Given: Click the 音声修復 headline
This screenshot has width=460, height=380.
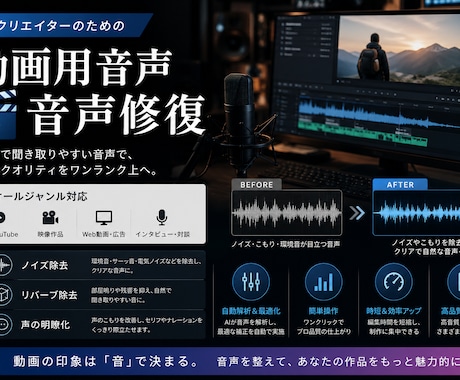Looking at the screenshot, I should (116, 114).
